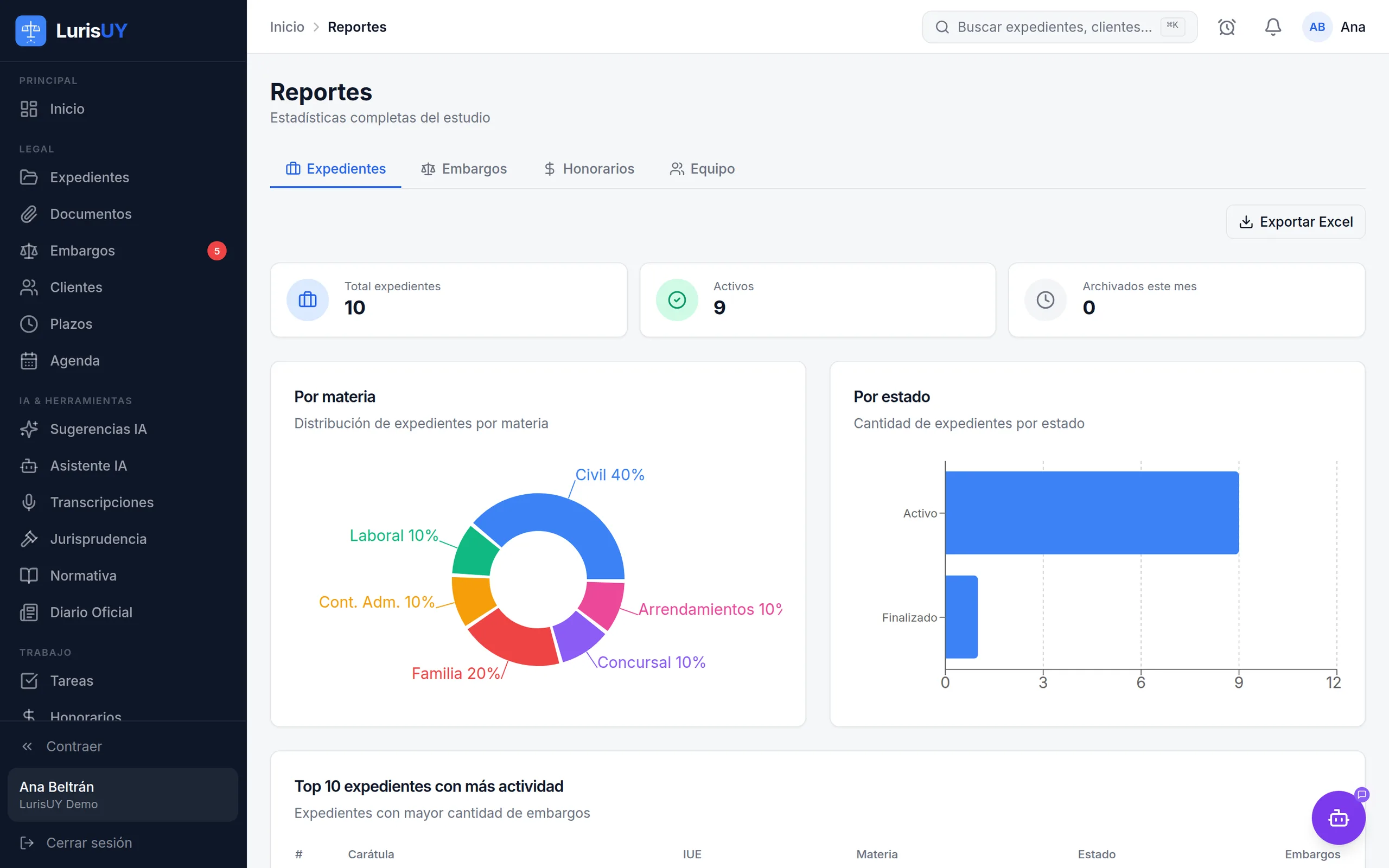Go to Documentos in the sidebar
This screenshot has height=868, width=1389.
pos(123,214)
